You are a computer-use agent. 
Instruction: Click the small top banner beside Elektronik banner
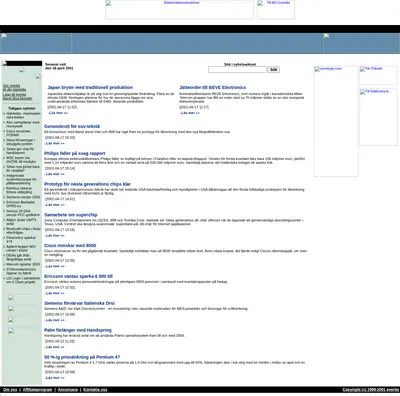276,9
